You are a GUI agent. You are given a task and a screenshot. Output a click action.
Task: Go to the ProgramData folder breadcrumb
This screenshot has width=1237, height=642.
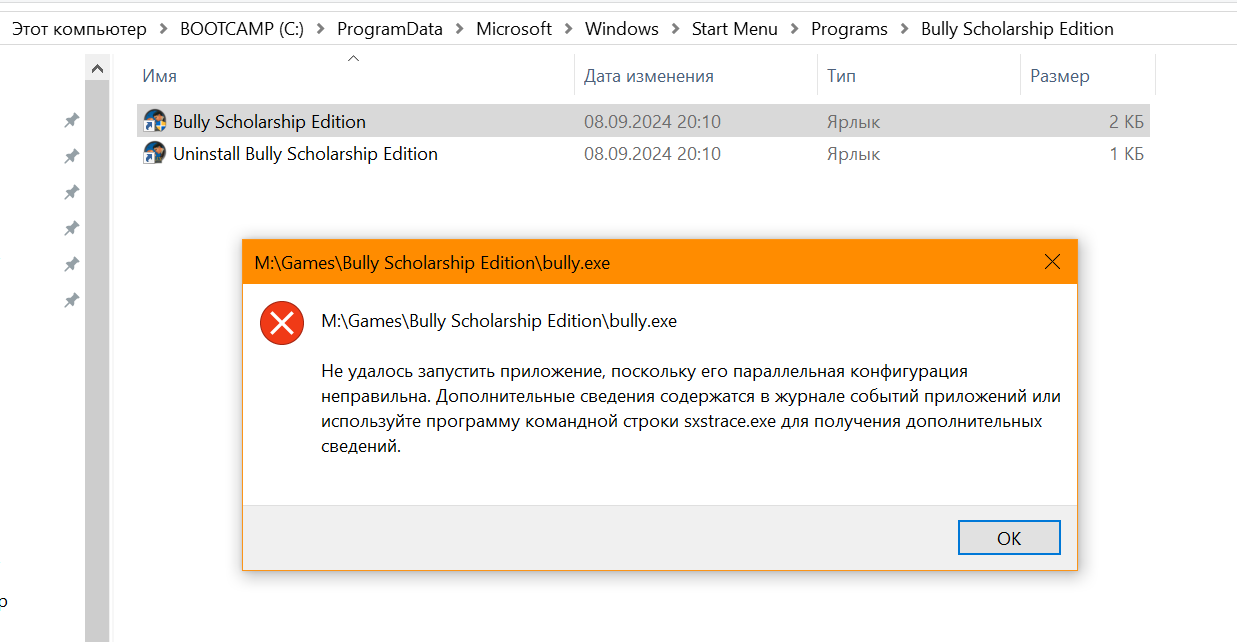tap(390, 29)
